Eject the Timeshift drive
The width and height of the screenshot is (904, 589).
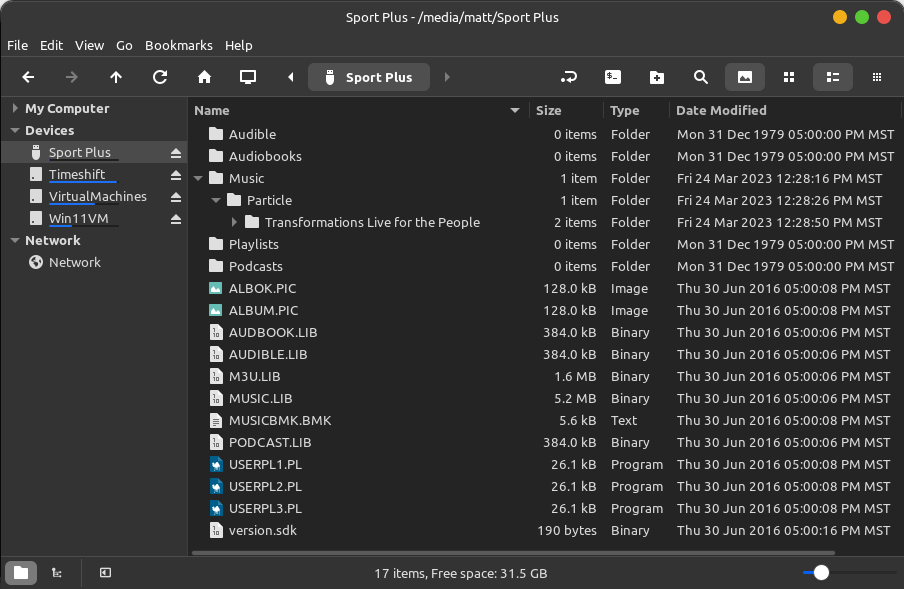(x=176, y=175)
